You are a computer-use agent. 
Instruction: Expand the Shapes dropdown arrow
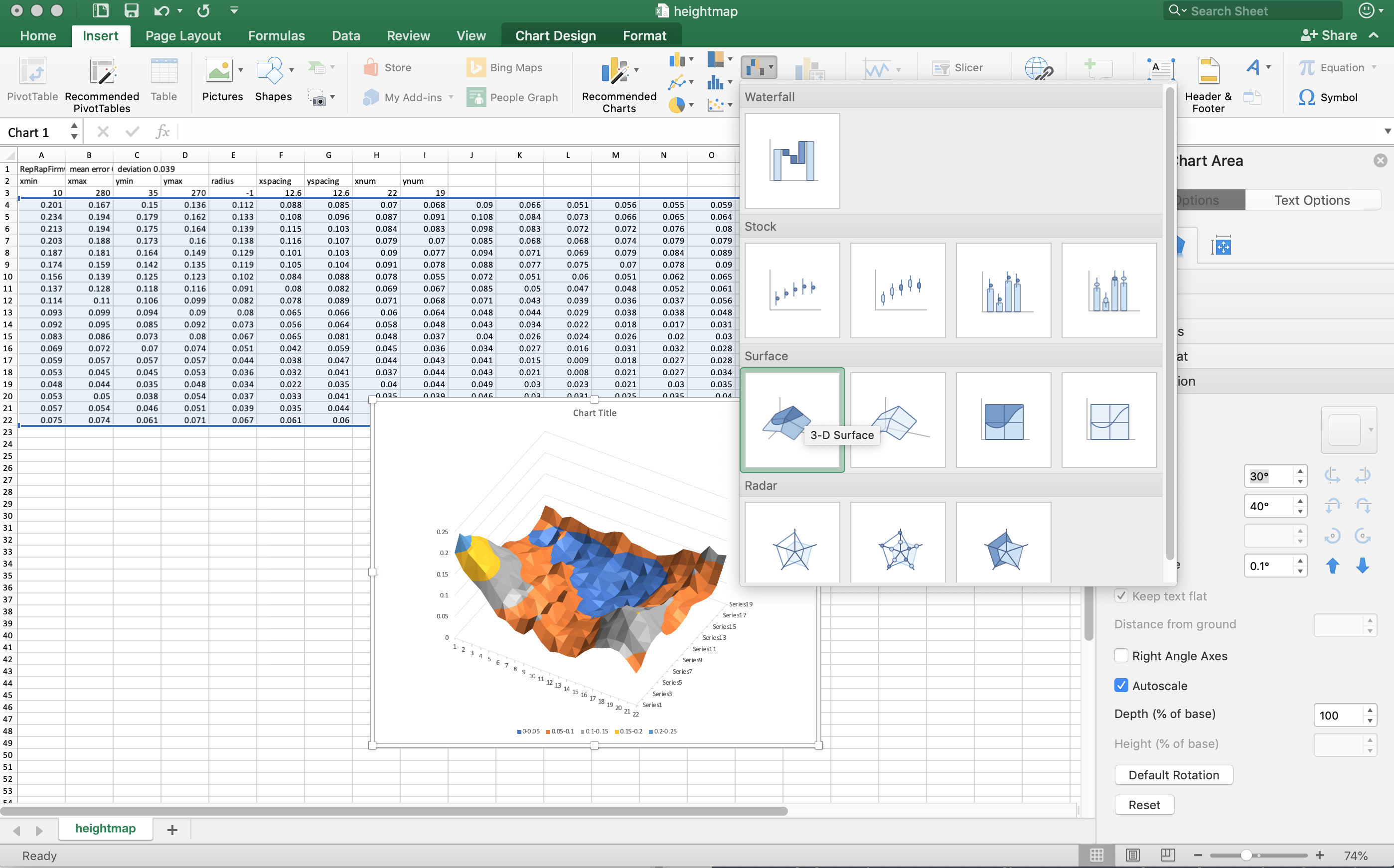click(292, 70)
